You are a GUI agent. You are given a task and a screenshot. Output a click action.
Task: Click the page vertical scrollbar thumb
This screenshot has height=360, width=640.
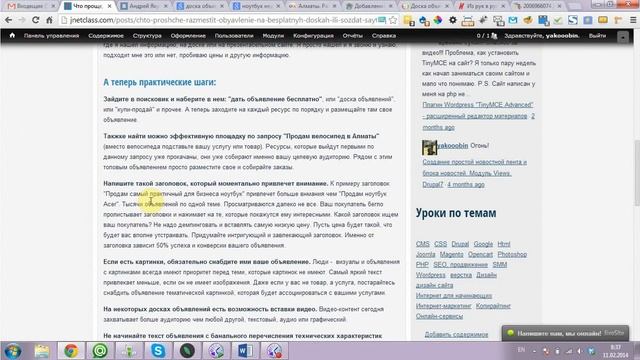tap(637, 173)
